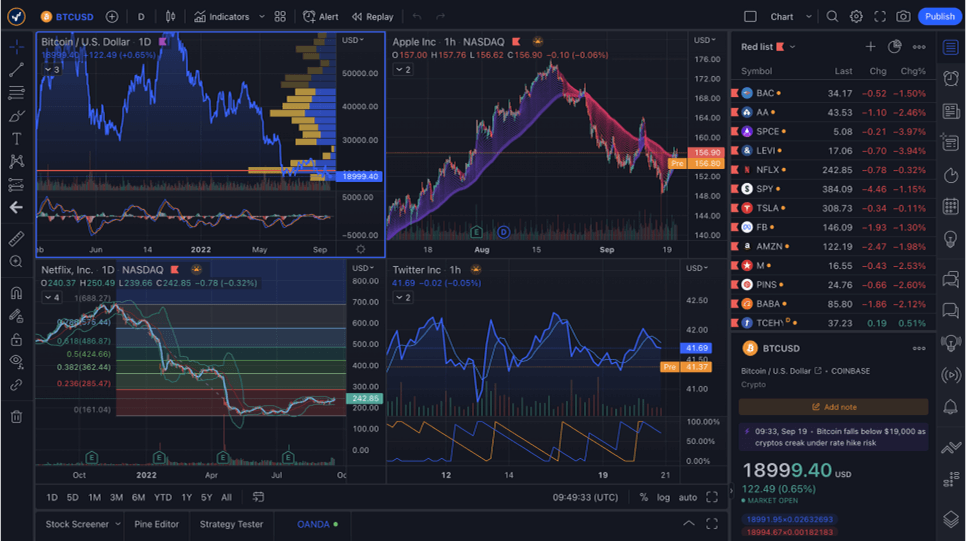Select the trend line drawing tool

17,70
